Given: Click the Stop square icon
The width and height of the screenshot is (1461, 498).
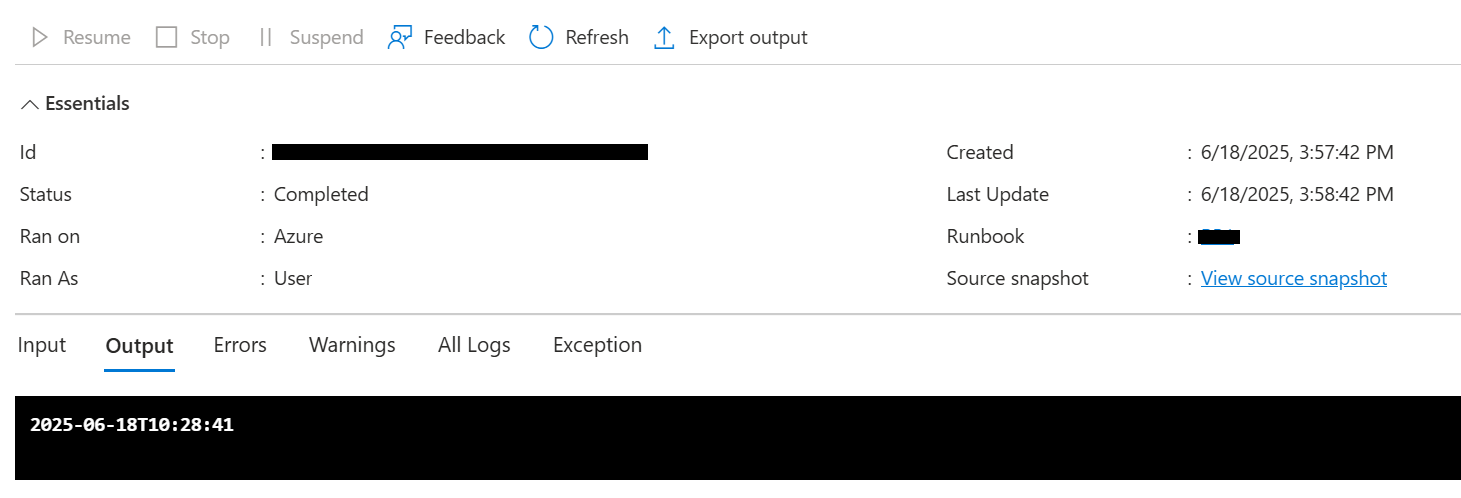Looking at the screenshot, I should [x=166, y=38].
